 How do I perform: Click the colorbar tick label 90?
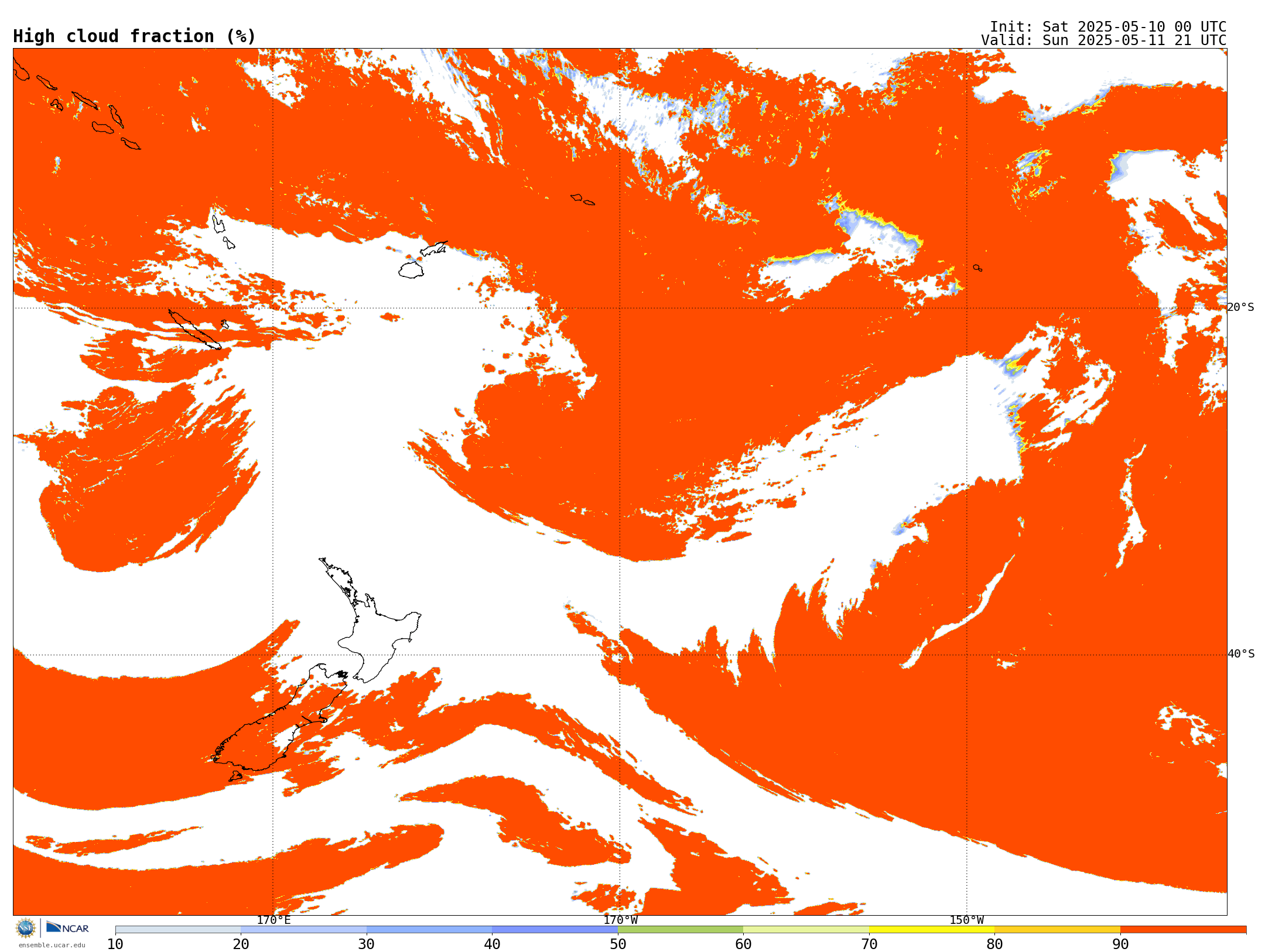[x=1120, y=944]
